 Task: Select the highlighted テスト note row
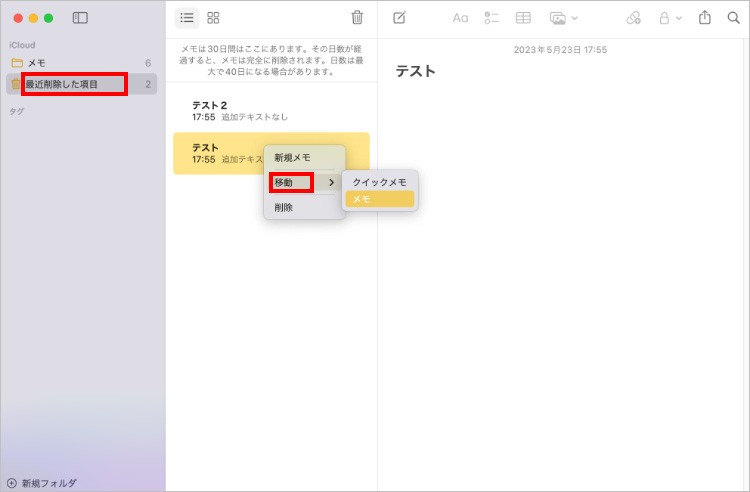point(271,153)
